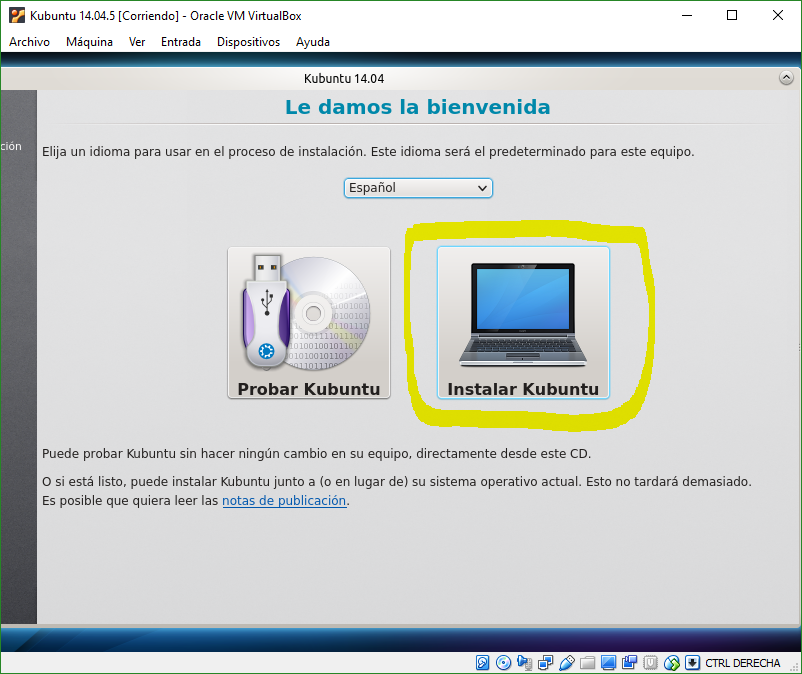The image size is (802, 674).
Task: Click the USB devices status icon
Action: click(566, 663)
